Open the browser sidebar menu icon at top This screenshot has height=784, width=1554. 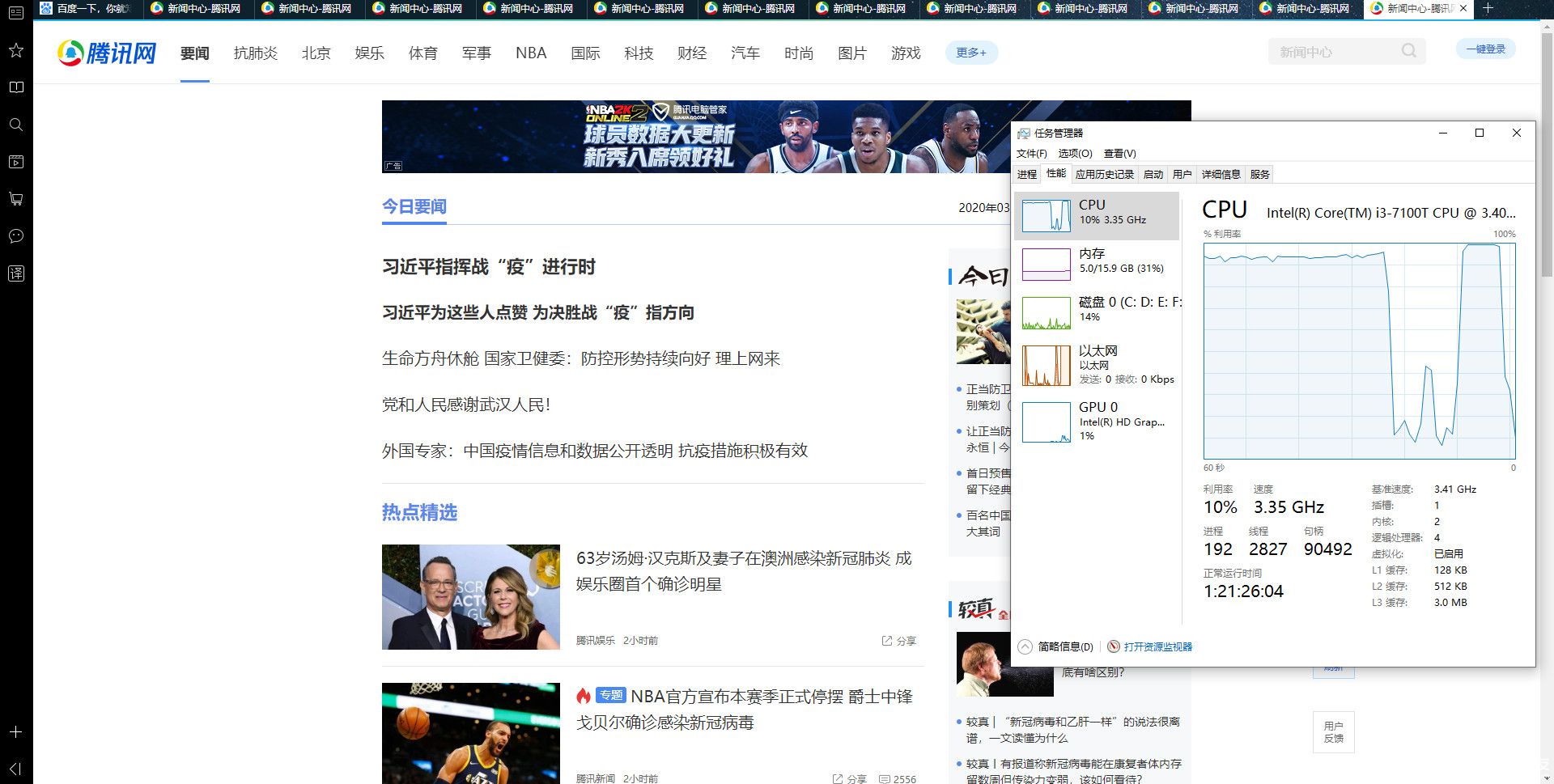point(15,12)
